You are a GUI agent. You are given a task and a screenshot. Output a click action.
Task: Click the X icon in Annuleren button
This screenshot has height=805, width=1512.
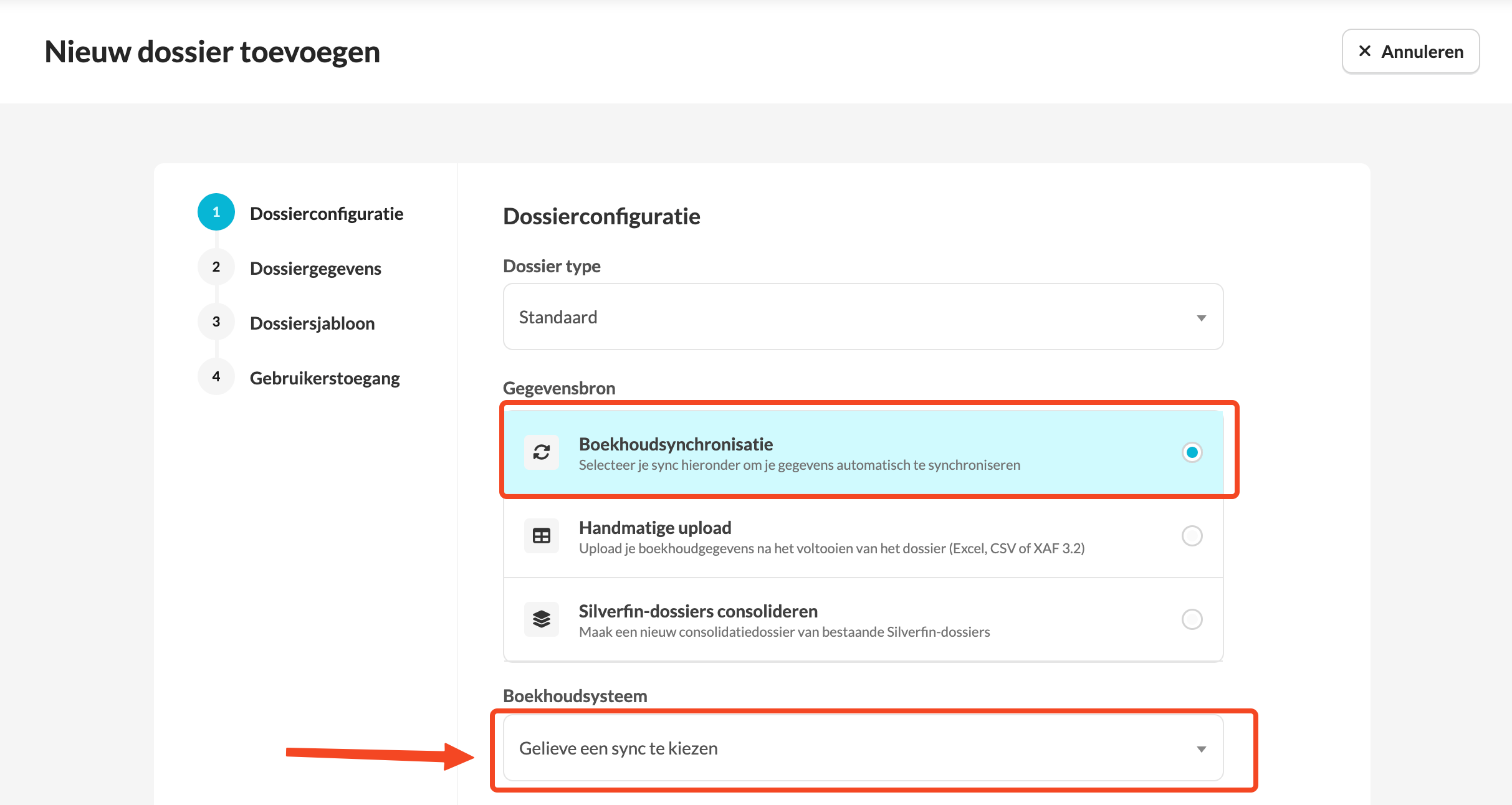click(1364, 51)
